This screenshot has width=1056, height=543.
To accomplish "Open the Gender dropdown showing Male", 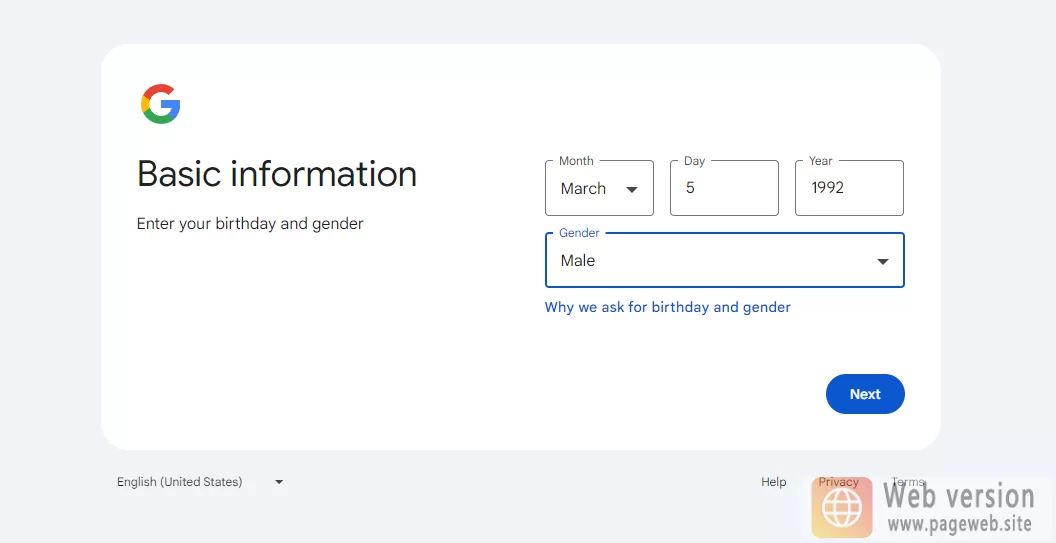I will coord(723,261).
